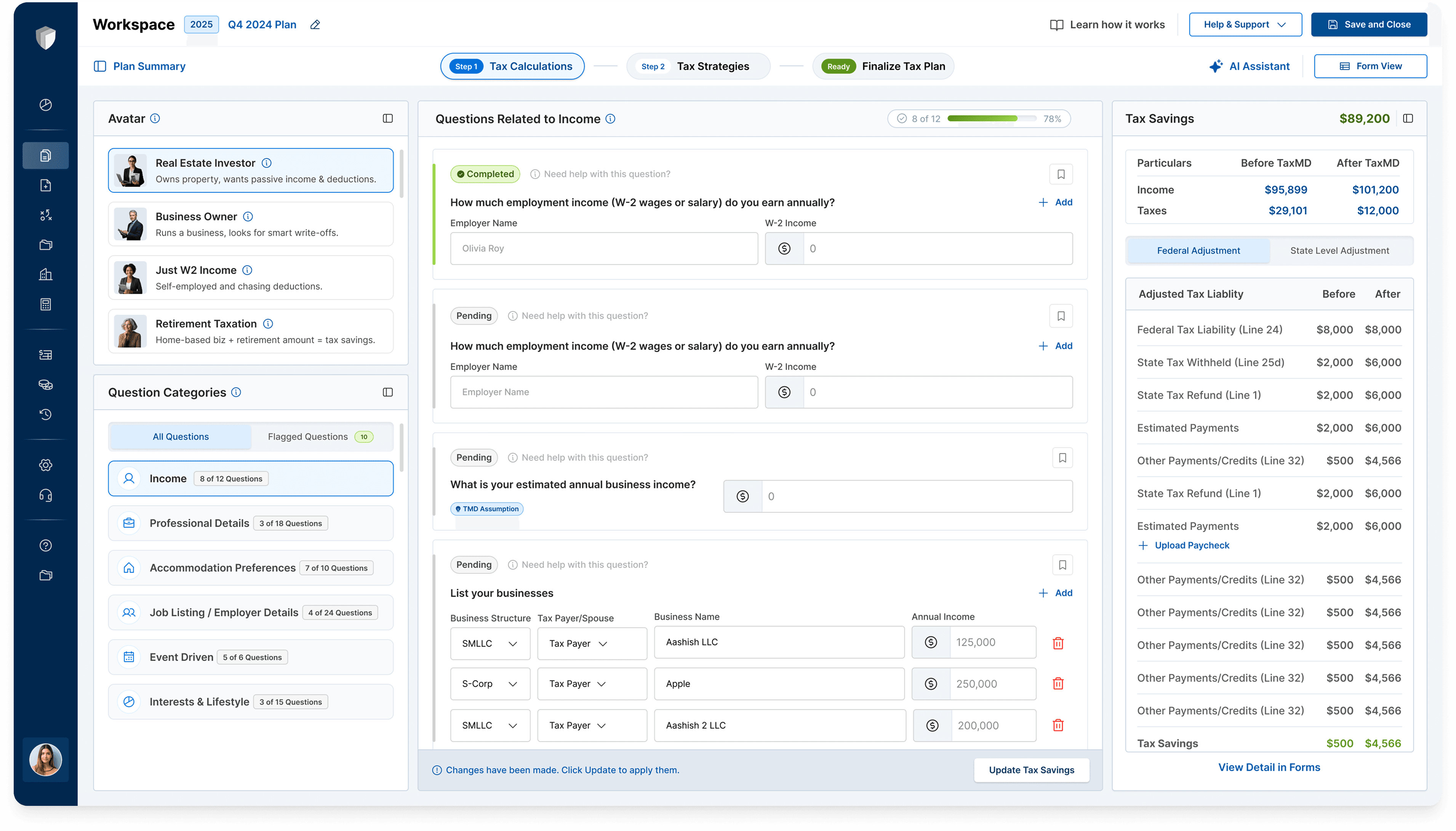Flag the List your businesses question bookmark
The height and width of the screenshot is (831, 1456).
pos(1062,565)
